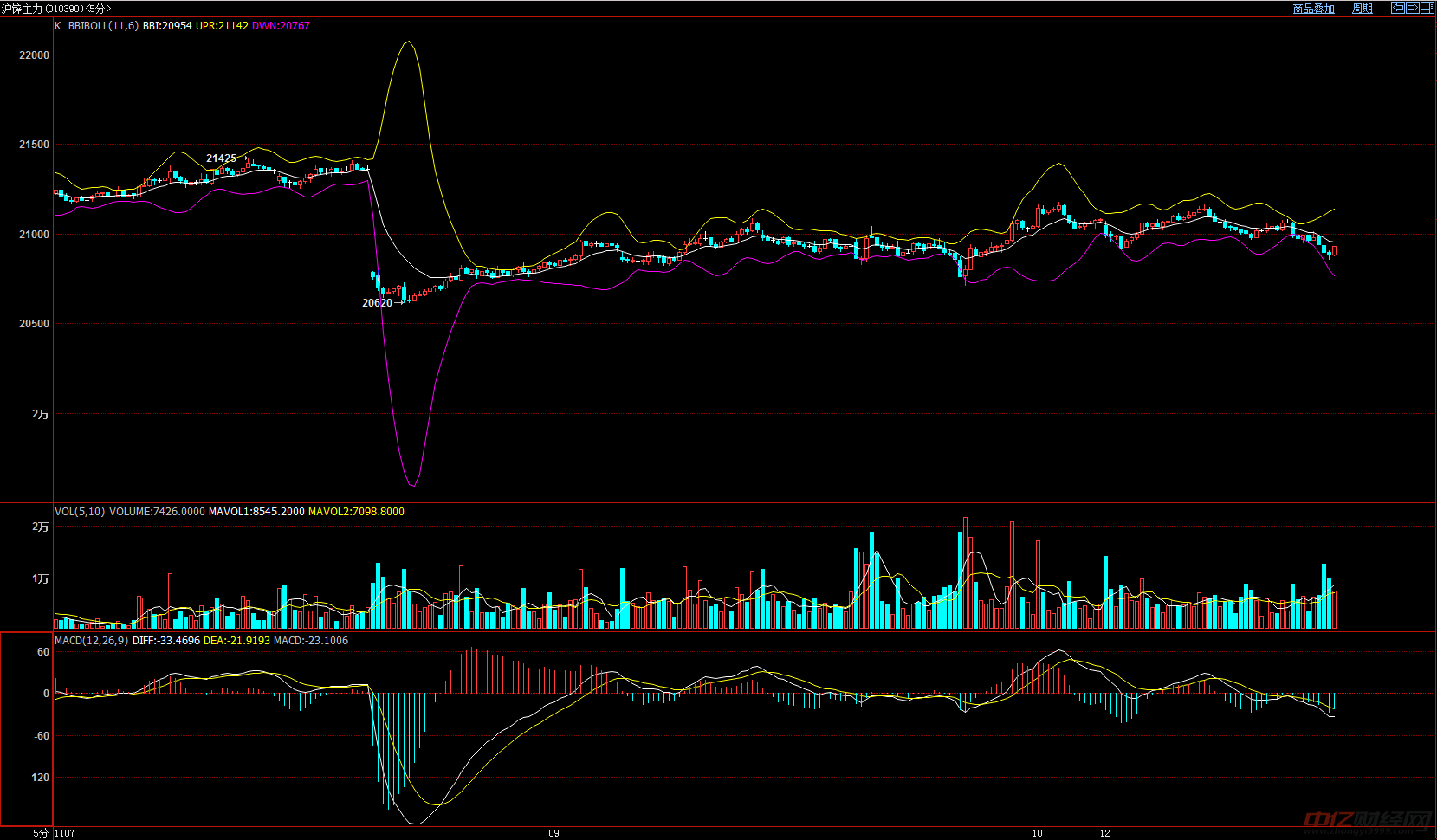
Task: Click the 12 marker on time axis
Action: click(x=1104, y=833)
